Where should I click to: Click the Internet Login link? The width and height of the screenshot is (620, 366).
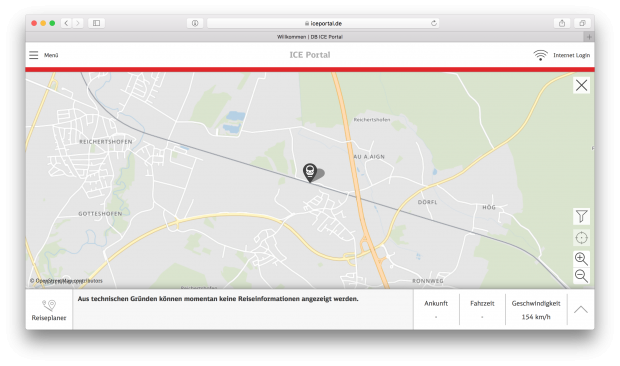(x=571, y=55)
